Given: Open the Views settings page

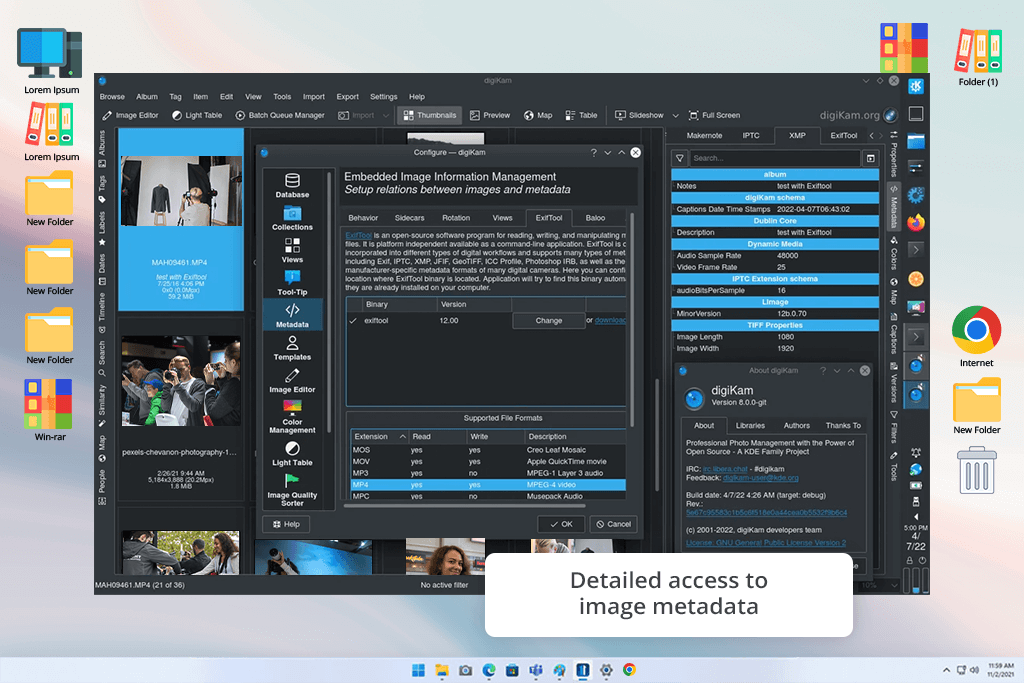Looking at the screenshot, I should pos(292,251).
